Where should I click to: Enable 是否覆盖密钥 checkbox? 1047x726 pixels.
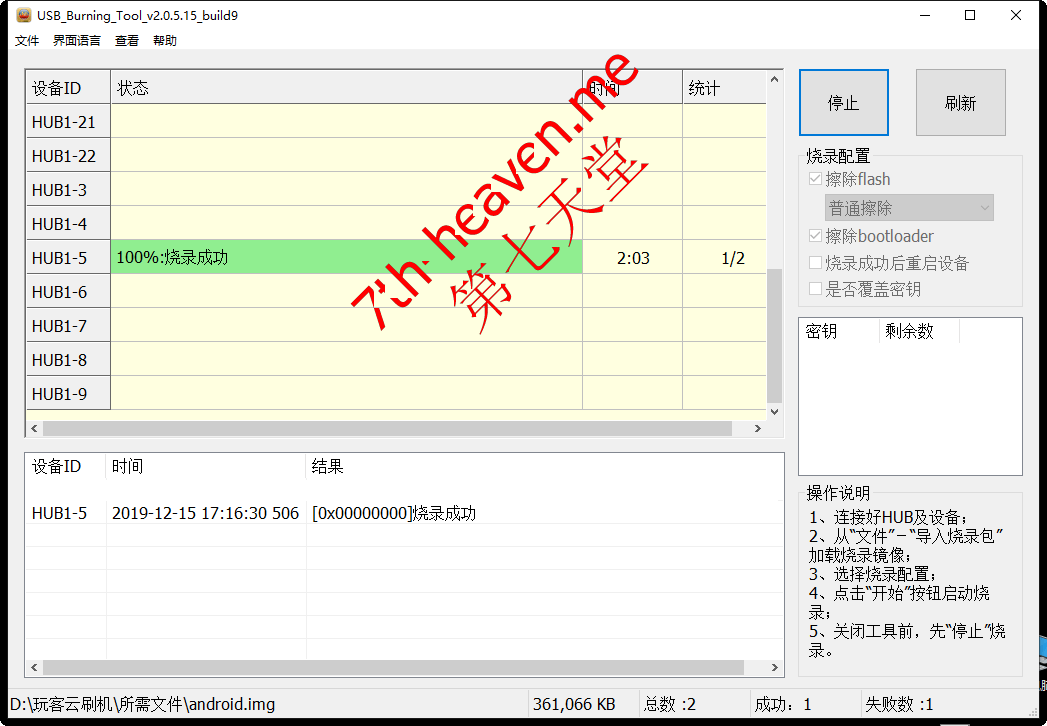[815, 290]
